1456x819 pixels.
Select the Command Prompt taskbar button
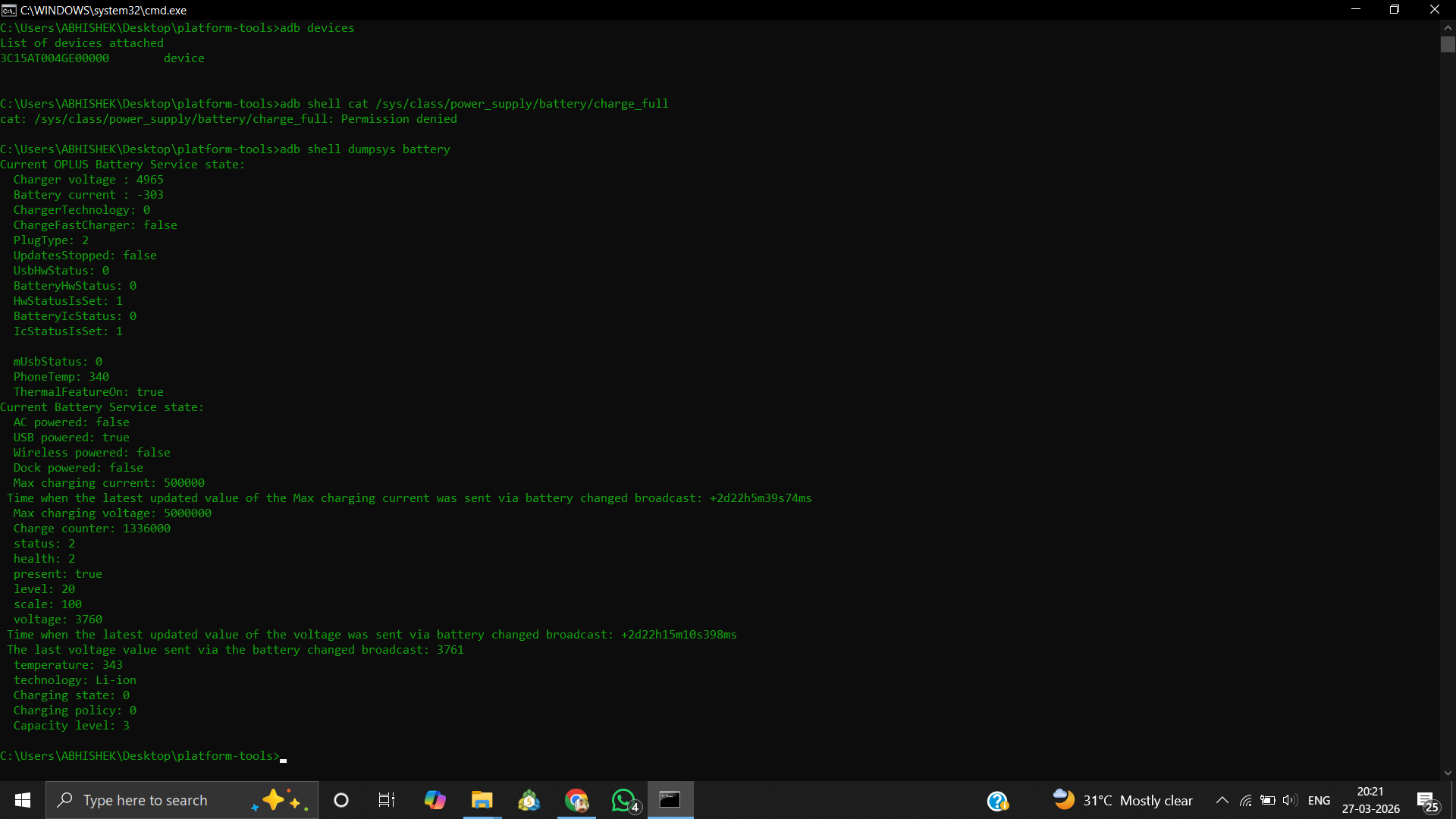[670, 800]
